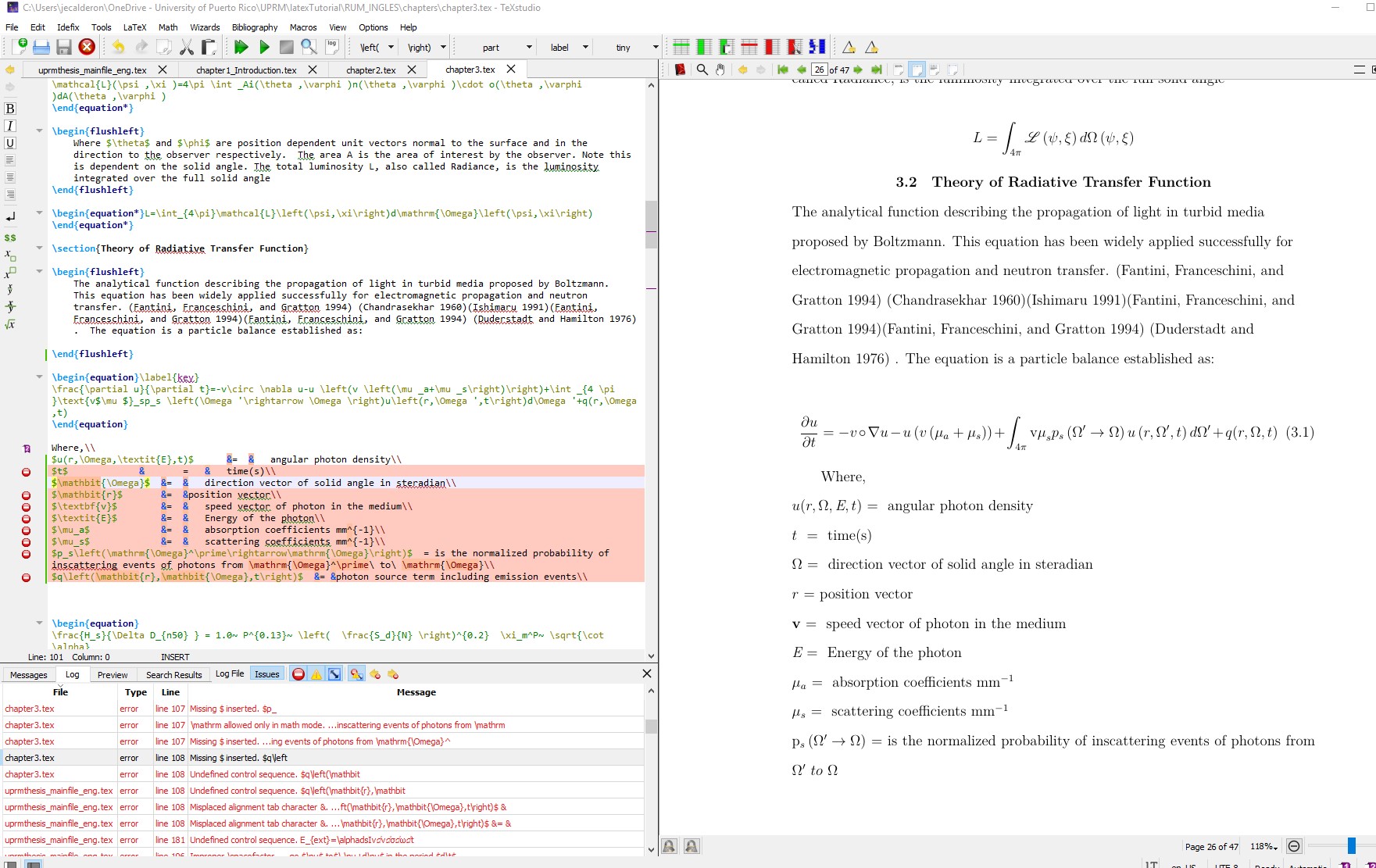This screenshot has height=868, width=1376.
Task: Open the View PDF magnifier icon
Action: 309,47
